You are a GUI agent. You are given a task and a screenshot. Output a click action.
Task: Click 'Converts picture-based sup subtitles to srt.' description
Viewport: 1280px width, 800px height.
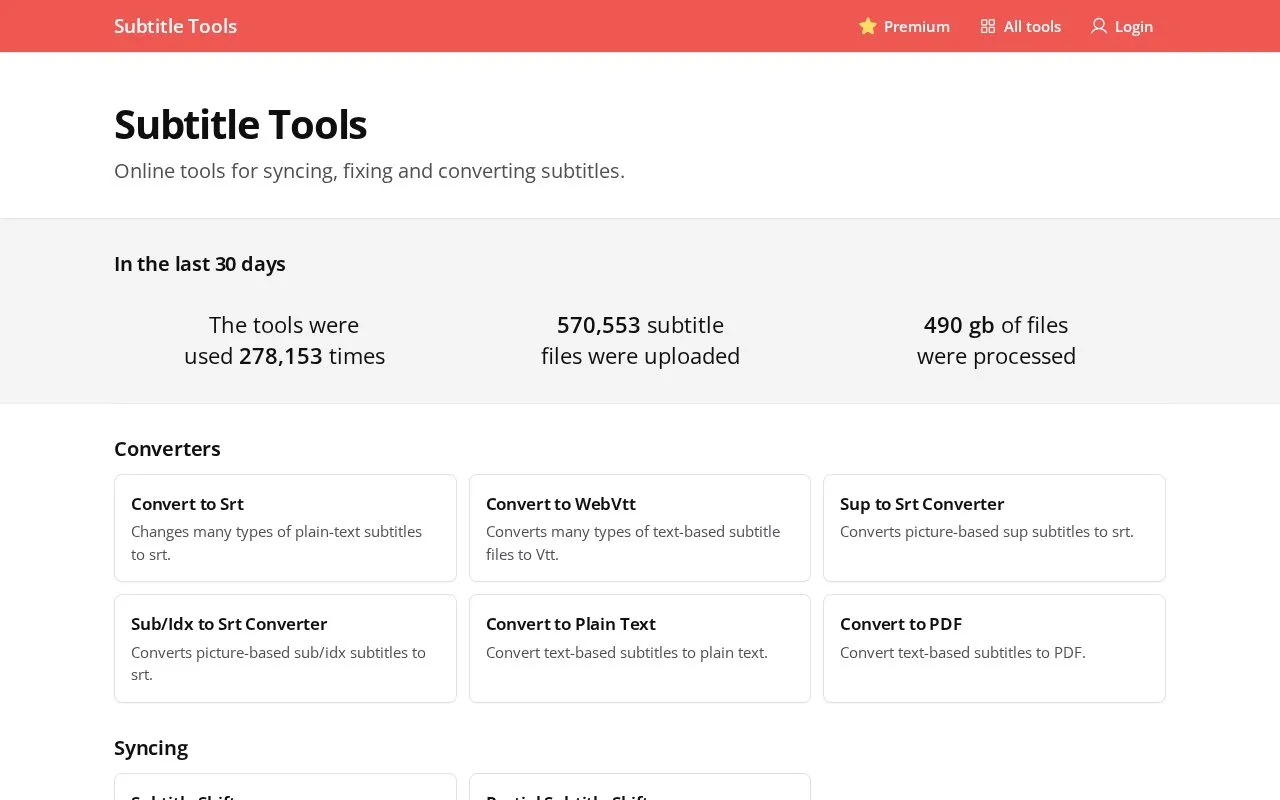(x=987, y=532)
